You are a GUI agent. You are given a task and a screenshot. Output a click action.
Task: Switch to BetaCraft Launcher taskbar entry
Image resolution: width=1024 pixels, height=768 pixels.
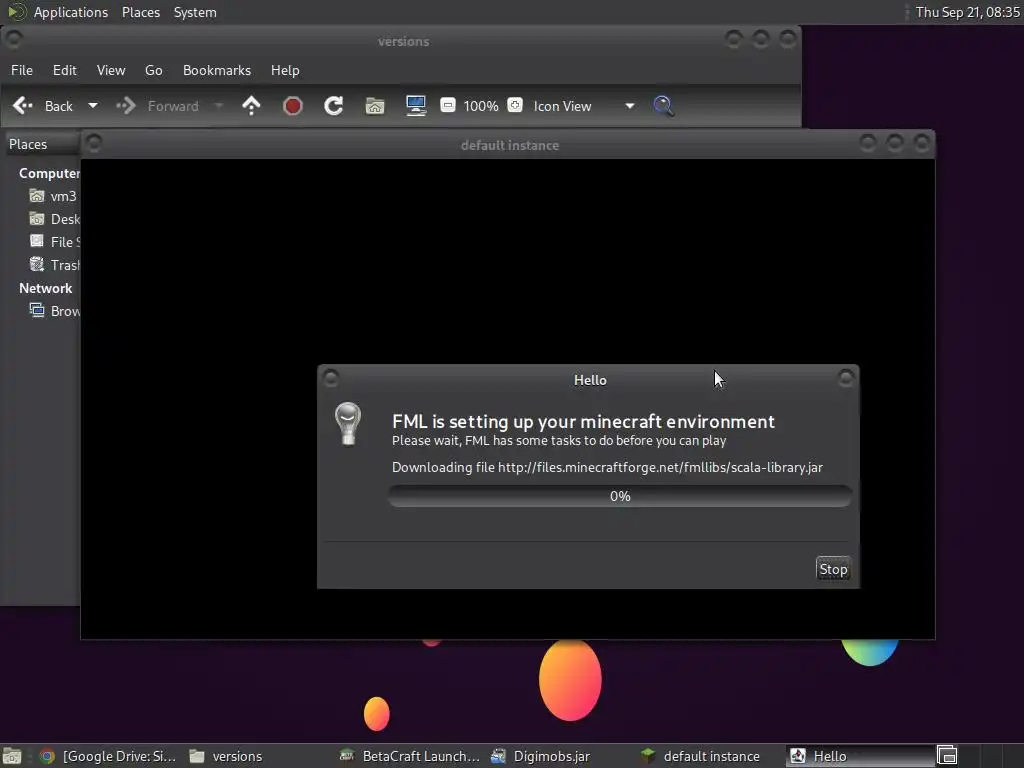[409, 756]
